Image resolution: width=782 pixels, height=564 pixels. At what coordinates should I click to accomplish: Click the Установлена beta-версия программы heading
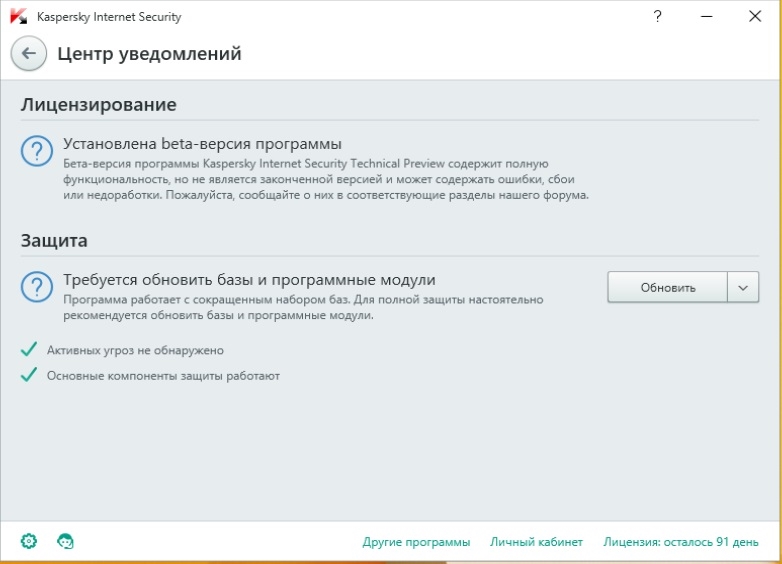(x=202, y=144)
